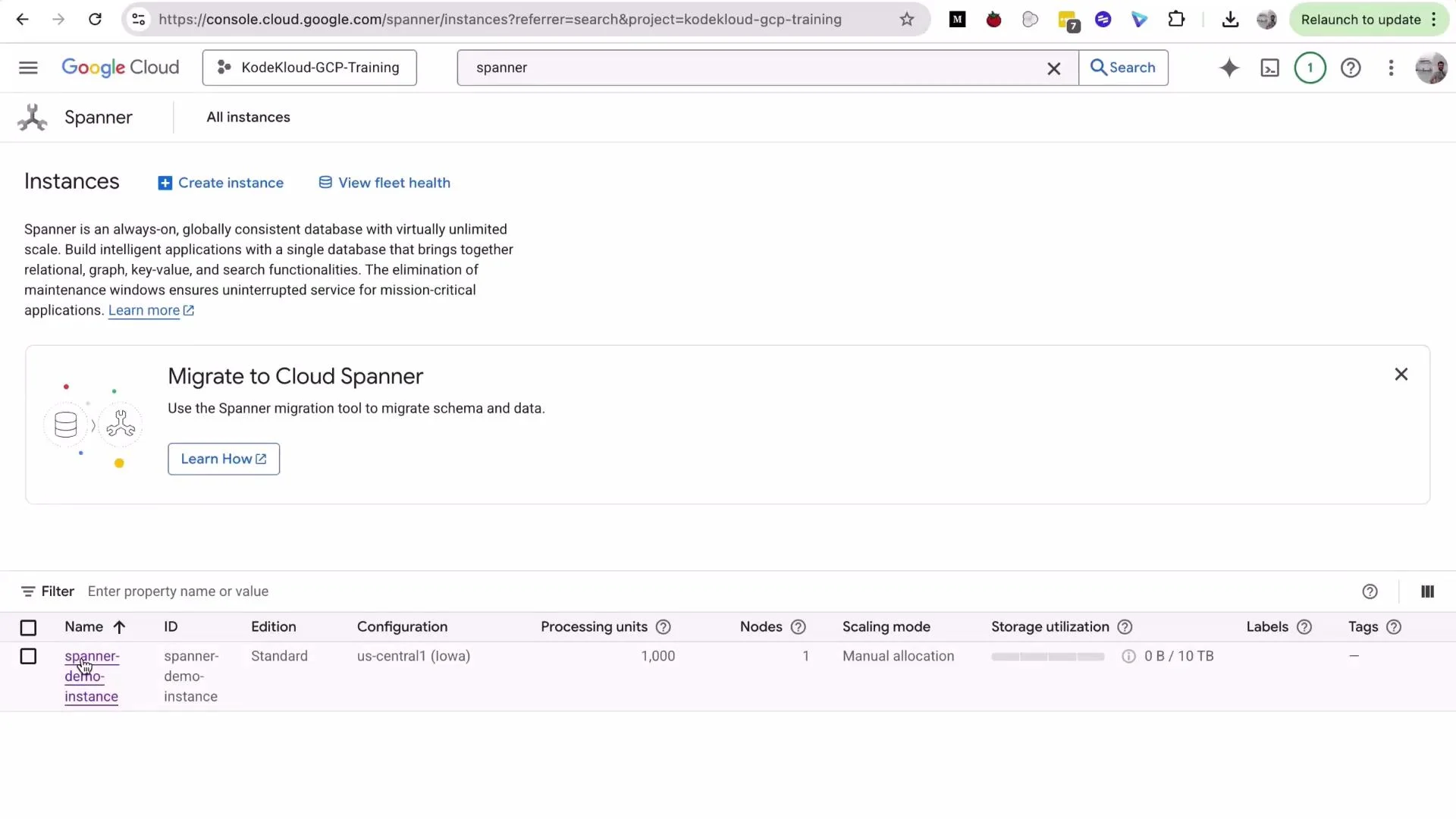The width and height of the screenshot is (1456, 819).
Task: Check the spanner-demo-instance row checkbox
Action: [28, 656]
